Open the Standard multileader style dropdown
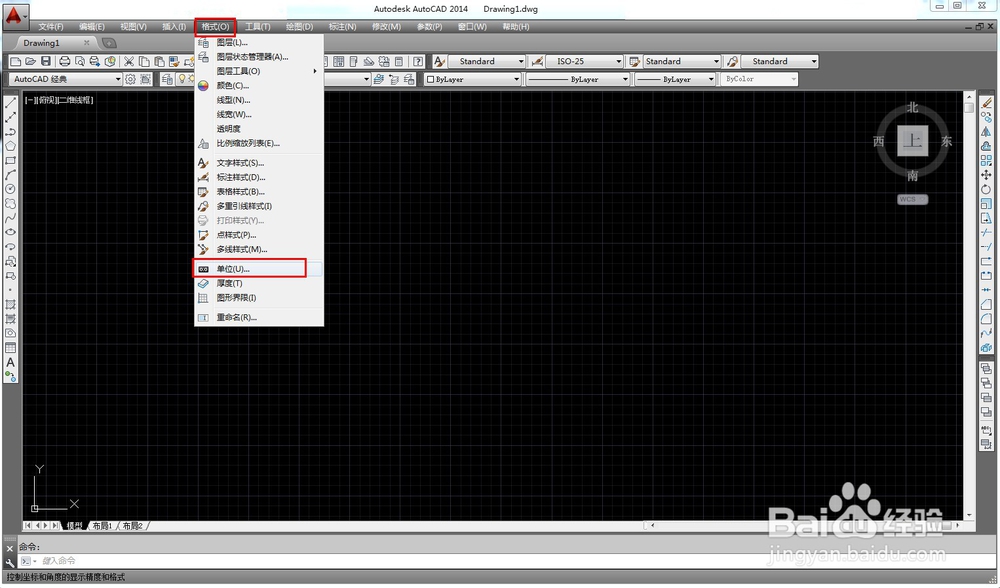The height and width of the screenshot is (588, 1000). pyautogui.click(x=779, y=61)
